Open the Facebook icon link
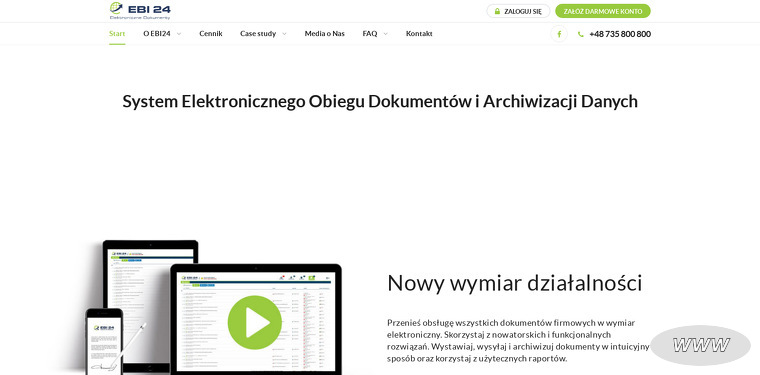This screenshot has width=760, height=375. click(x=559, y=34)
